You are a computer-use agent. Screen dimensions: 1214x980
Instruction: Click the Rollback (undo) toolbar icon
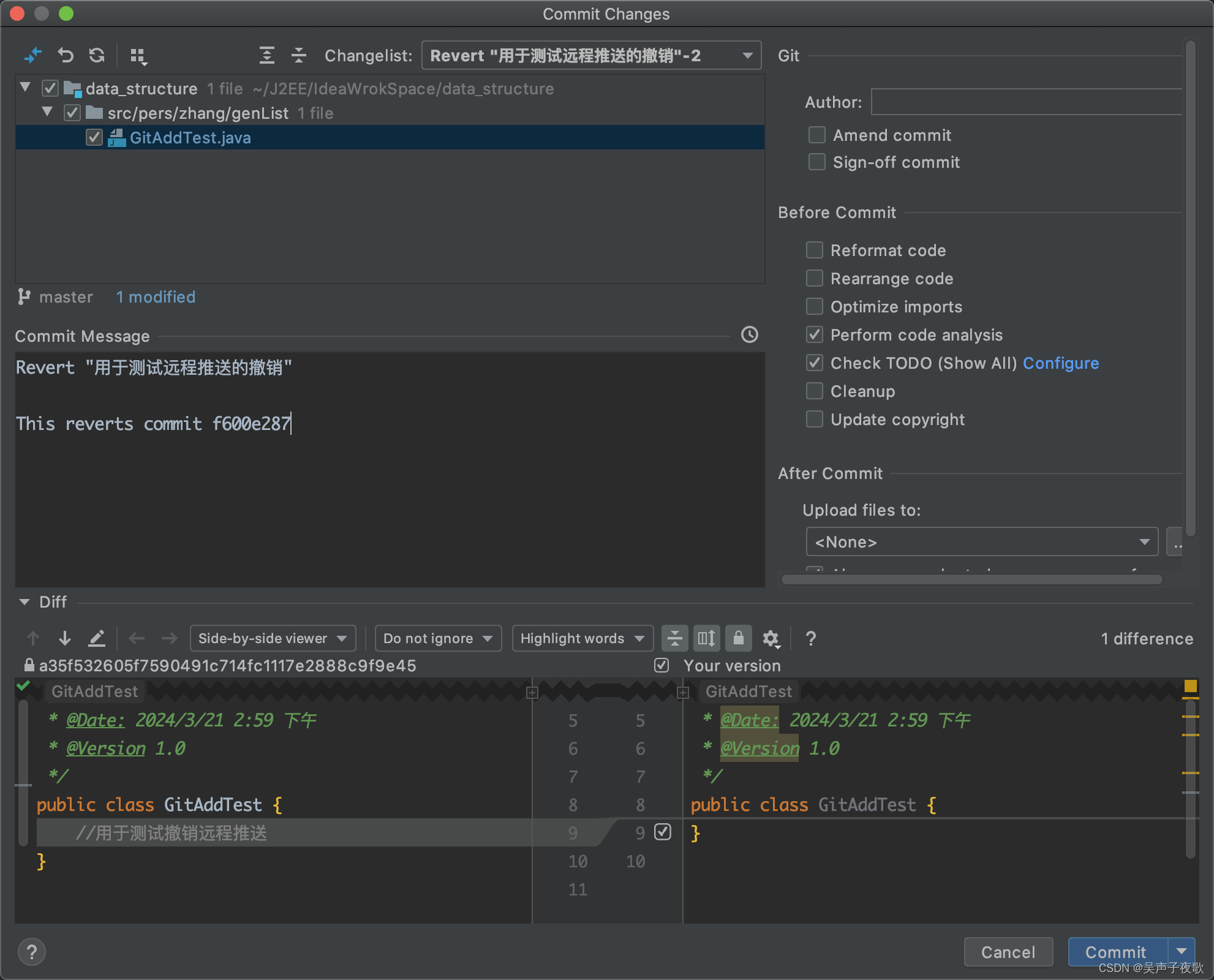65,56
